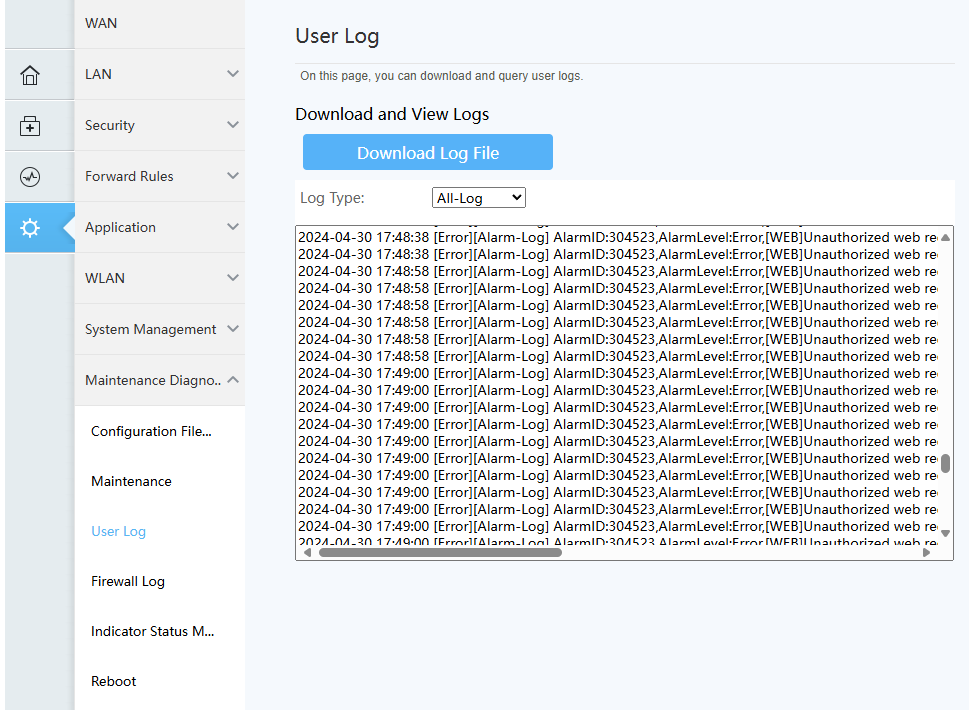This screenshot has width=969, height=710.
Task: Expand the Application menu
Action: 233,227
